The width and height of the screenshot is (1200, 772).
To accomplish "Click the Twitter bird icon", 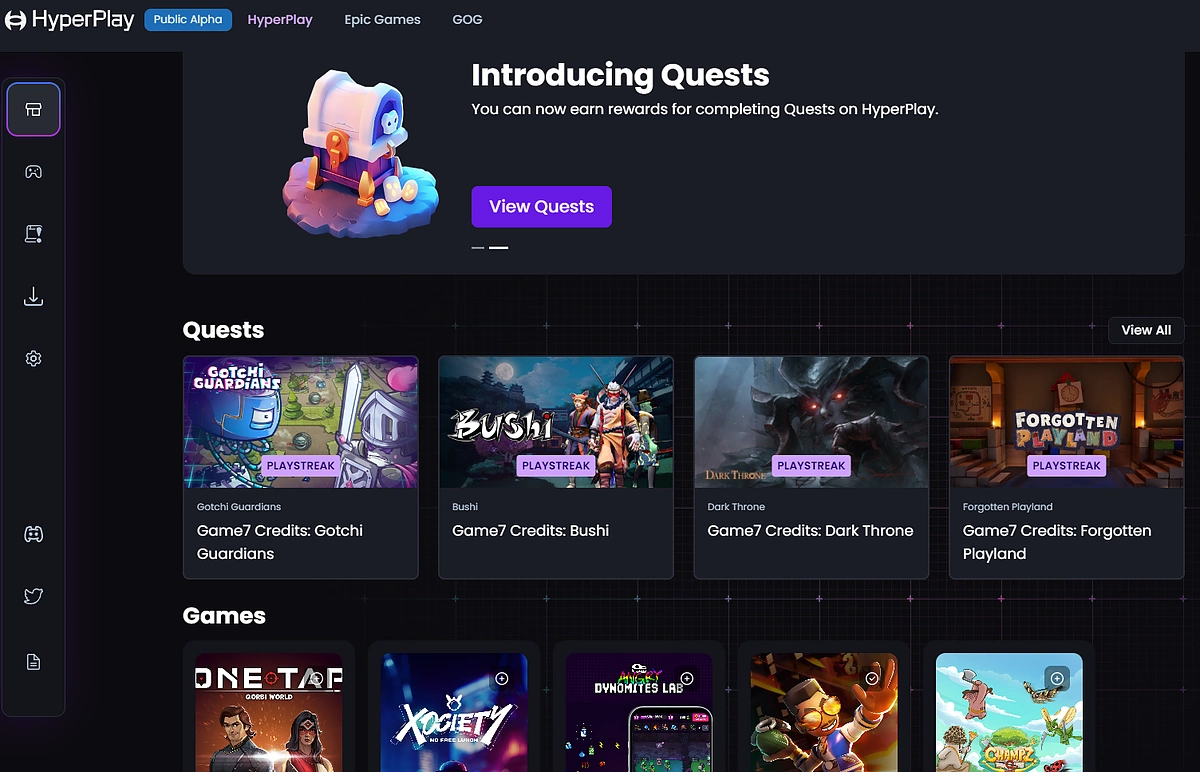I will (x=33, y=597).
